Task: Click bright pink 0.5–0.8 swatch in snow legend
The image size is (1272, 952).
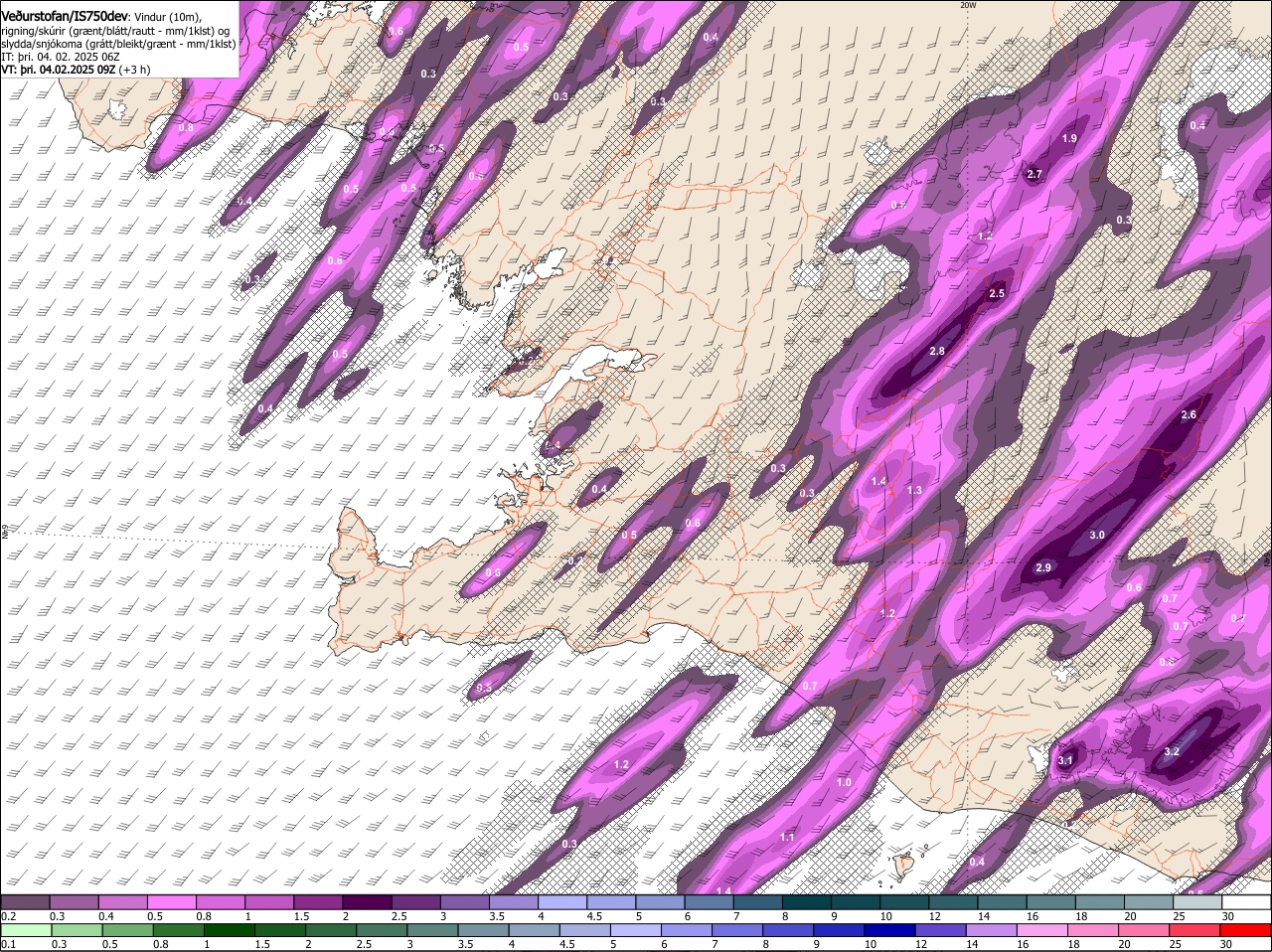Action: tap(174, 902)
